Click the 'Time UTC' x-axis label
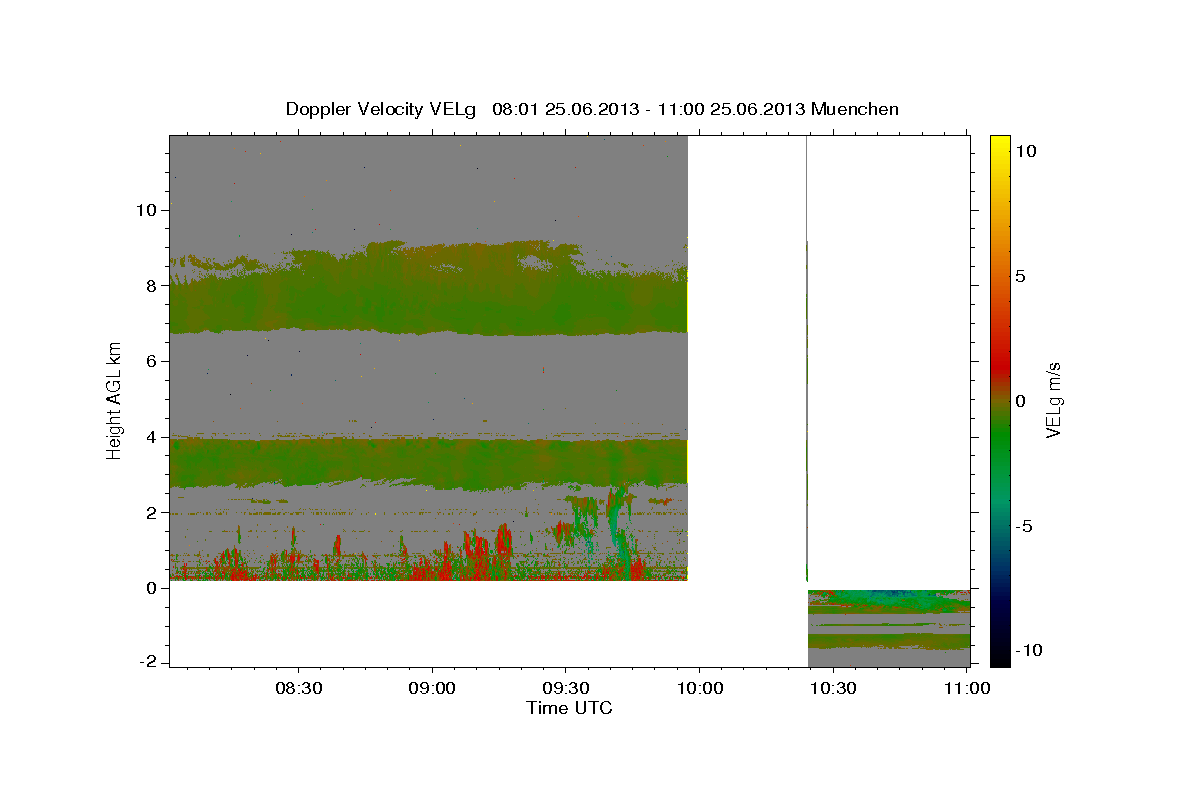 click(569, 708)
